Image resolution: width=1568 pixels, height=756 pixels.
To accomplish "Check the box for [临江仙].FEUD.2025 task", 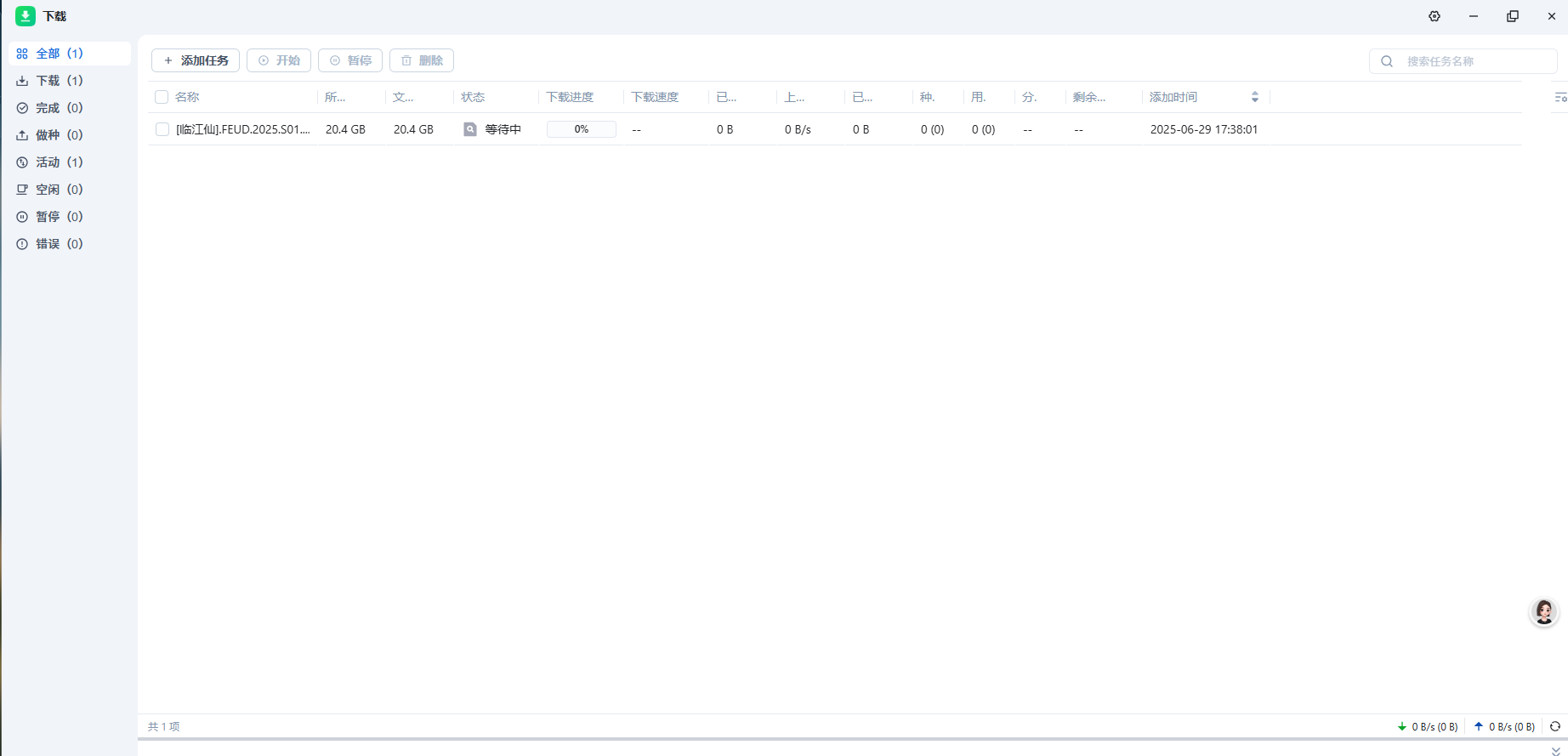I will (x=162, y=129).
